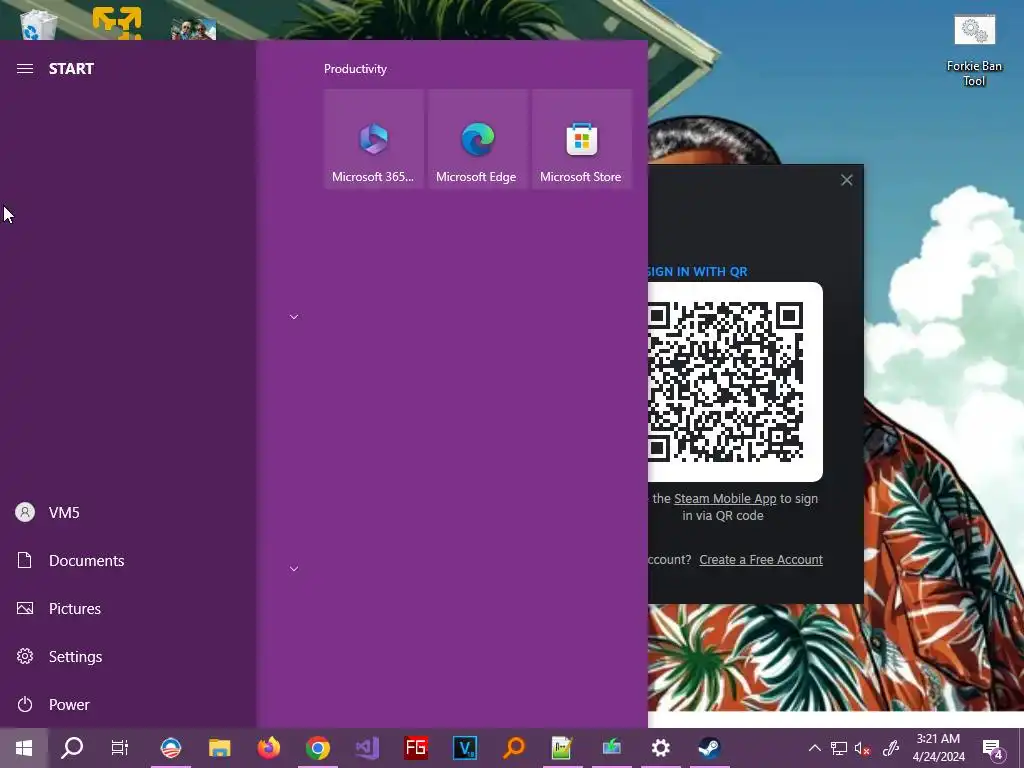Select the yellow arrows desktop icon
Image resolution: width=1024 pixels, height=768 pixels.
[117, 23]
